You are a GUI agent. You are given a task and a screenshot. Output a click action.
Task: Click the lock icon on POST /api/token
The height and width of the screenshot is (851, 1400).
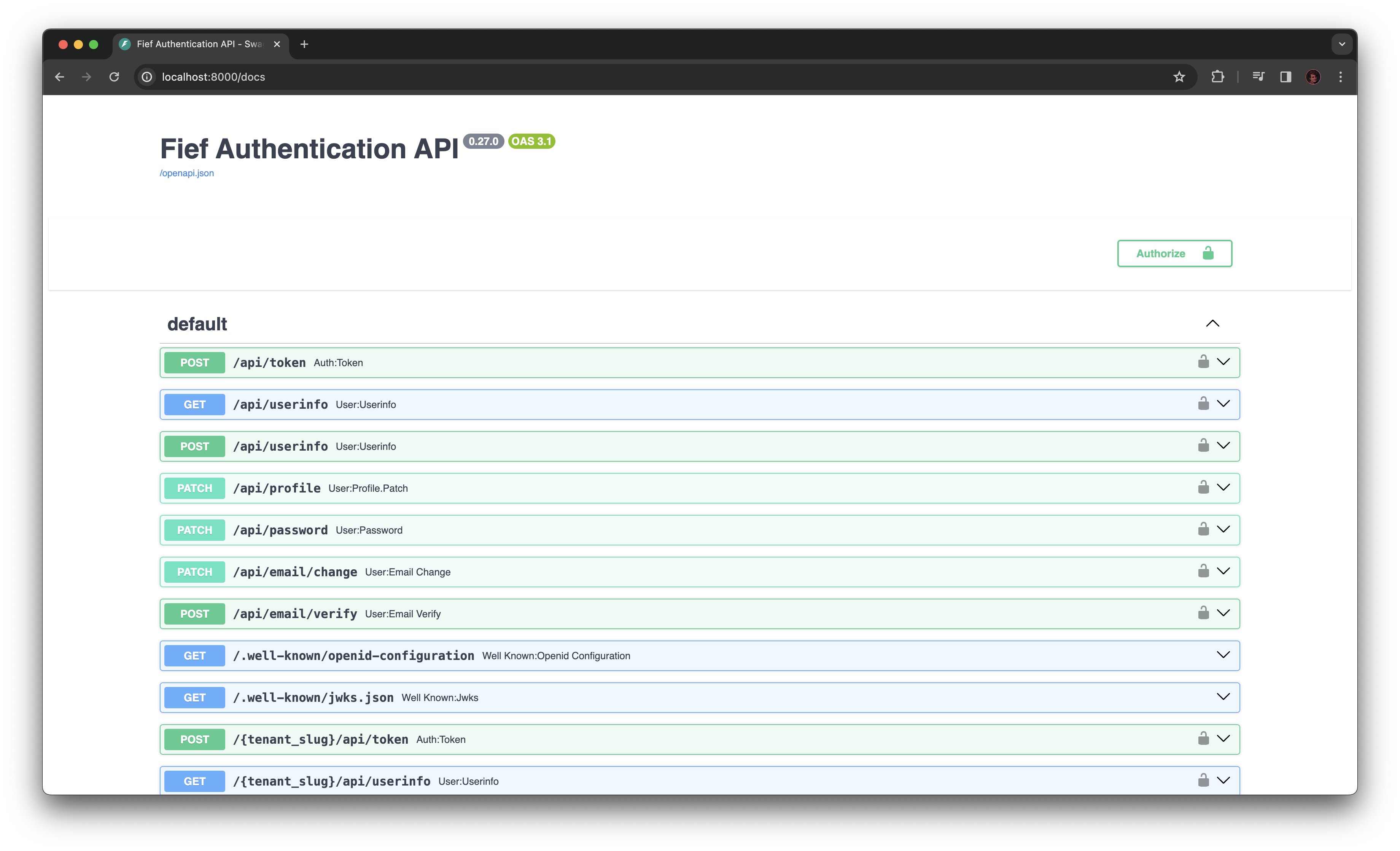[1203, 362]
